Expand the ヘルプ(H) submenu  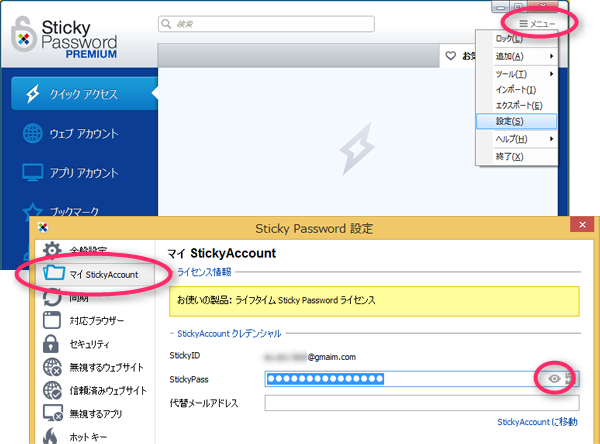pos(516,139)
